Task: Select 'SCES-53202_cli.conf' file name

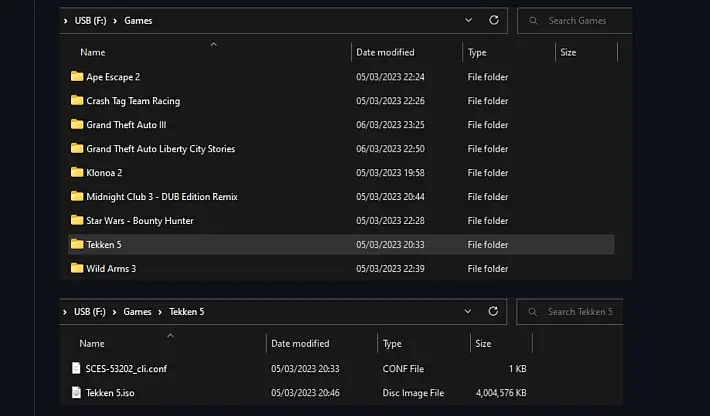Action: (126, 368)
